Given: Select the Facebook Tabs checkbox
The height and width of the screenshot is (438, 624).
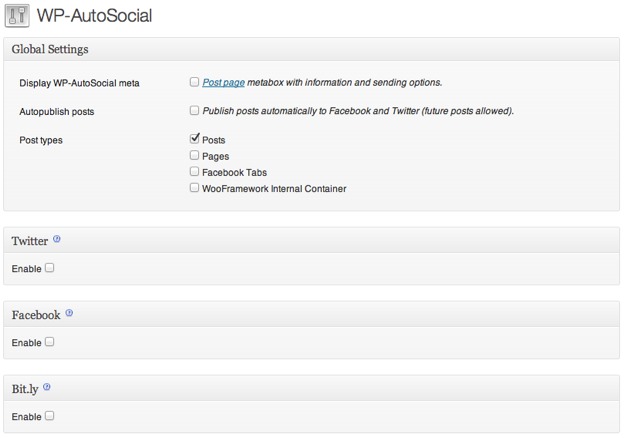Looking at the screenshot, I should (194, 172).
